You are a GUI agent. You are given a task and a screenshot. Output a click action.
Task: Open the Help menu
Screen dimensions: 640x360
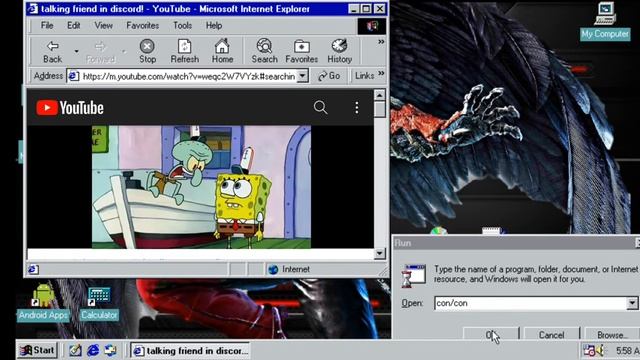[213, 25]
